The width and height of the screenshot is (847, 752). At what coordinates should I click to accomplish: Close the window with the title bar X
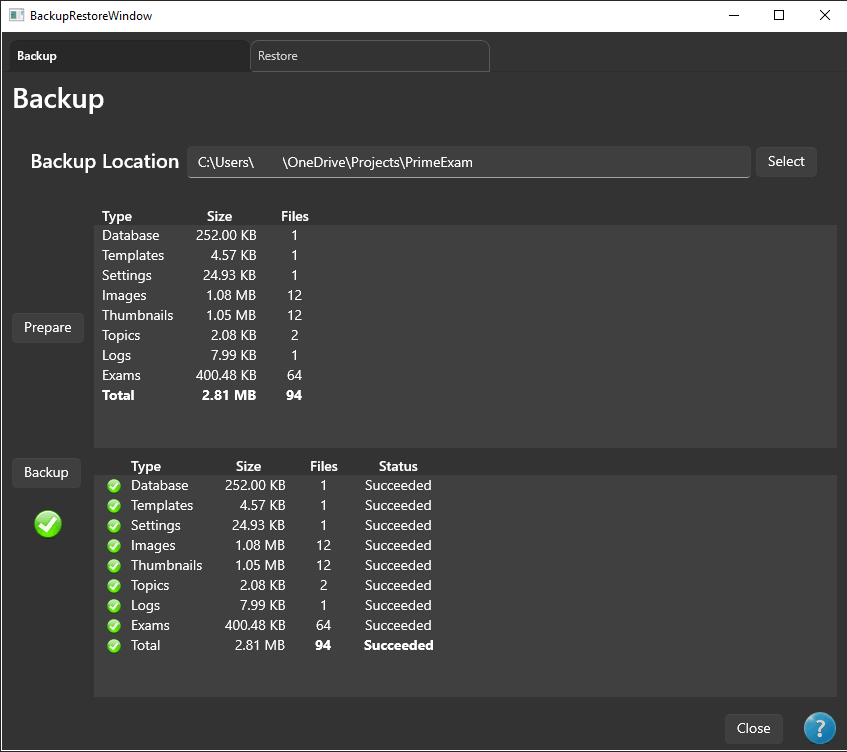tap(824, 16)
